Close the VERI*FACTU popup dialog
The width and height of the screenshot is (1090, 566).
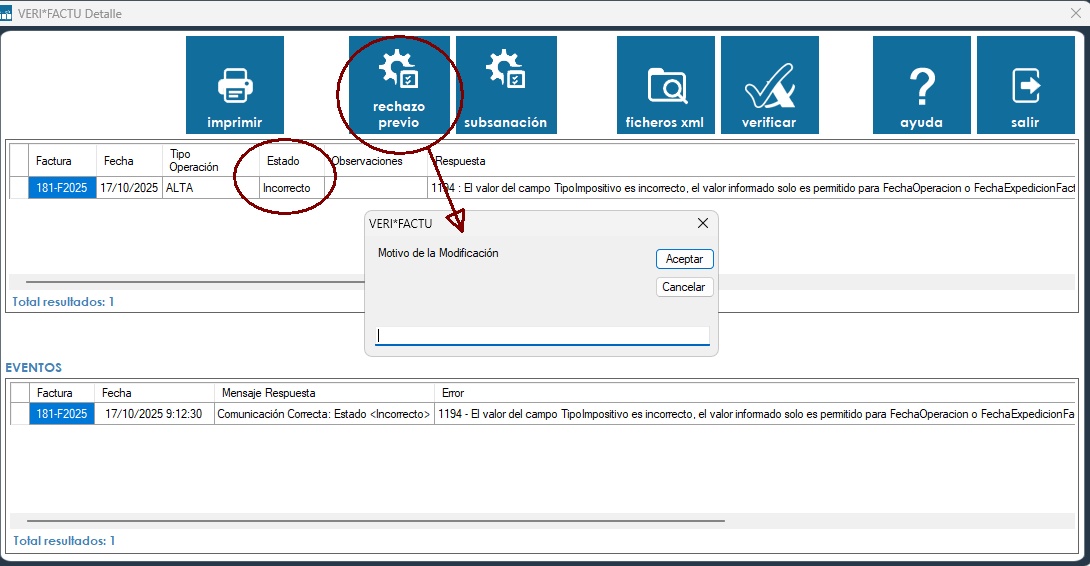click(x=702, y=223)
